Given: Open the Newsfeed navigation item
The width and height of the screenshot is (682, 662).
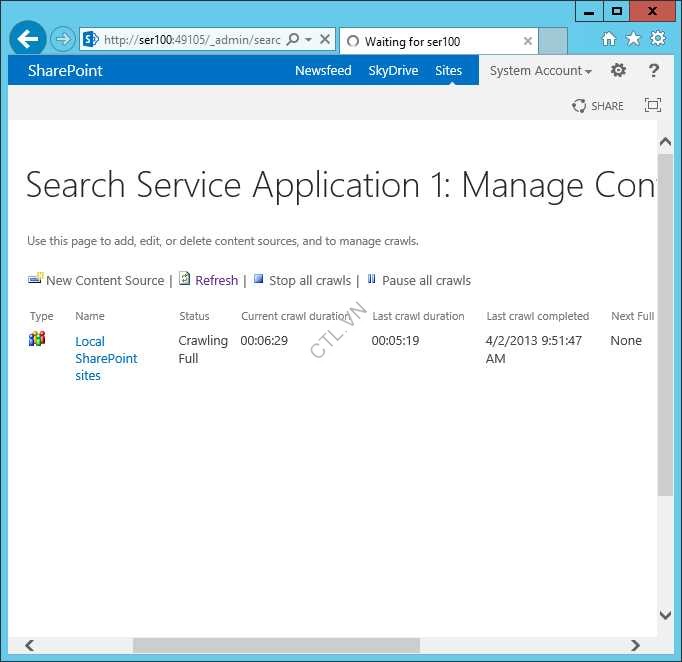Looking at the screenshot, I should (323, 71).
